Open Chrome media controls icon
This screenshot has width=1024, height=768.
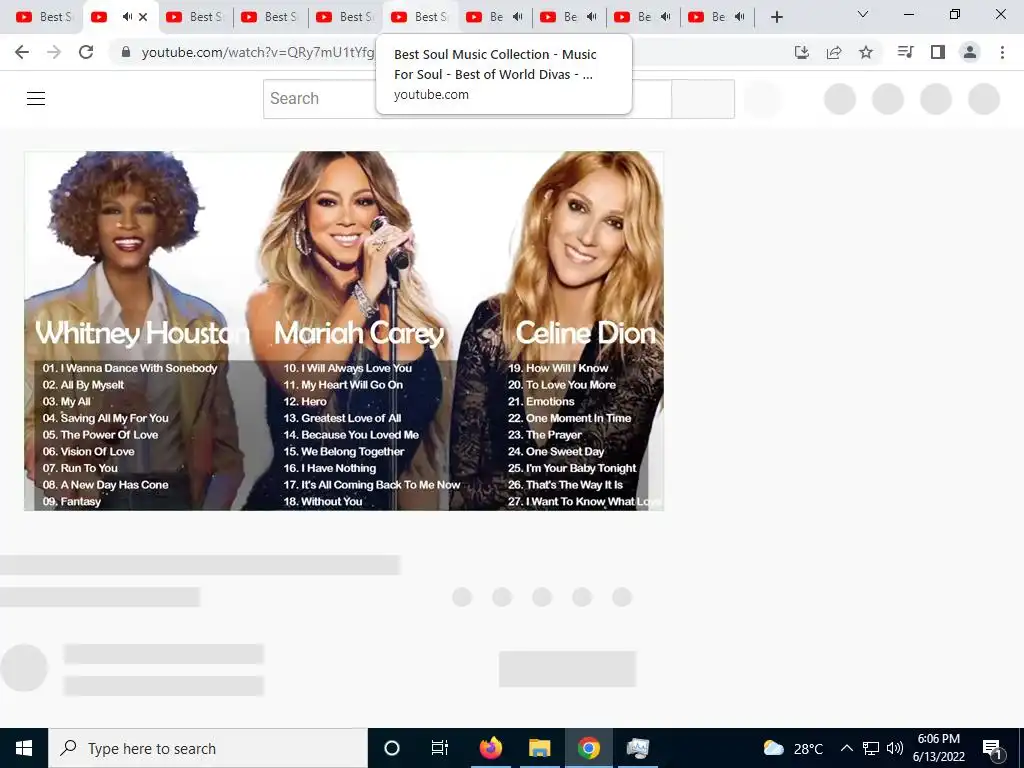coord(905,52)
